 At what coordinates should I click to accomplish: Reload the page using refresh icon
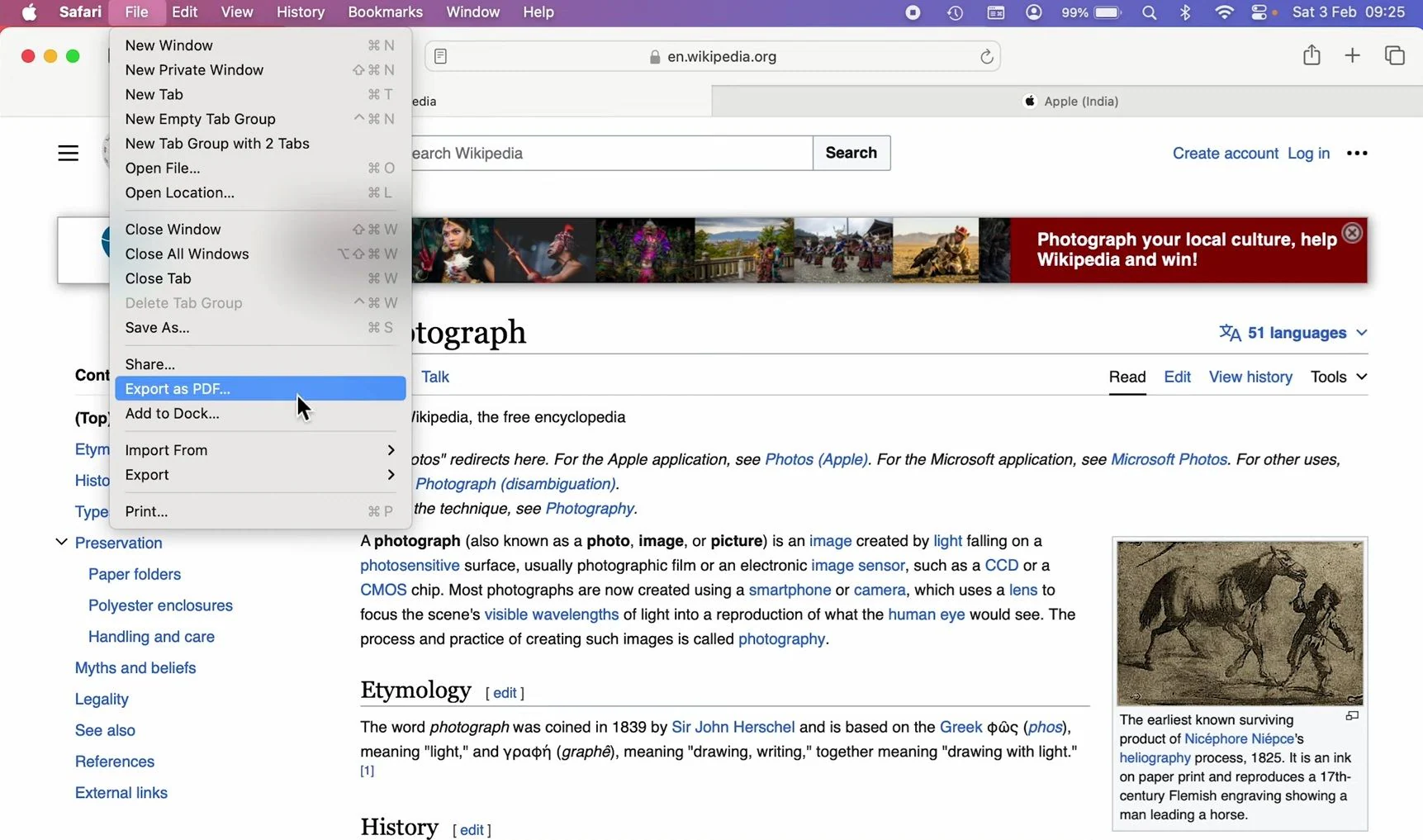[986, 56]
